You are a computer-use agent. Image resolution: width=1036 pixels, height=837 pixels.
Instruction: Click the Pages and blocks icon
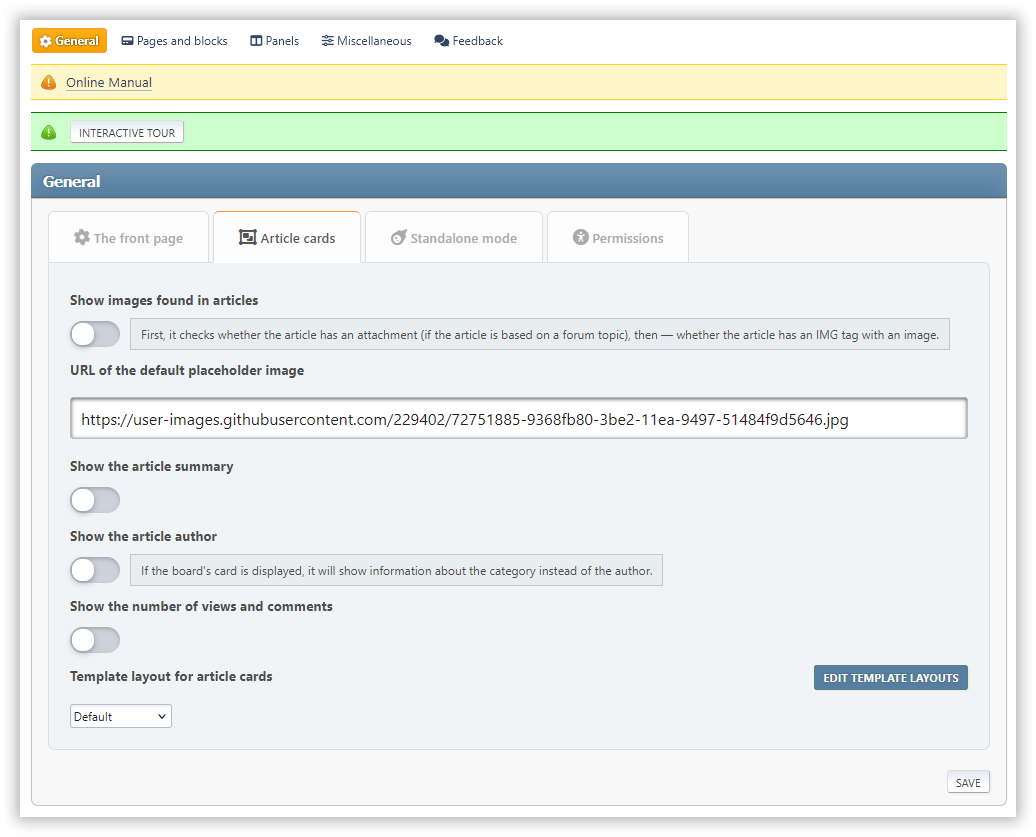pos(128,41)
